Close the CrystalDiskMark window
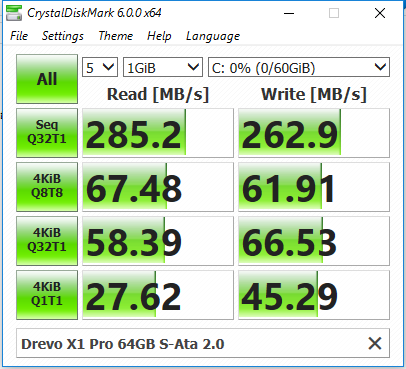 [380, 13]
